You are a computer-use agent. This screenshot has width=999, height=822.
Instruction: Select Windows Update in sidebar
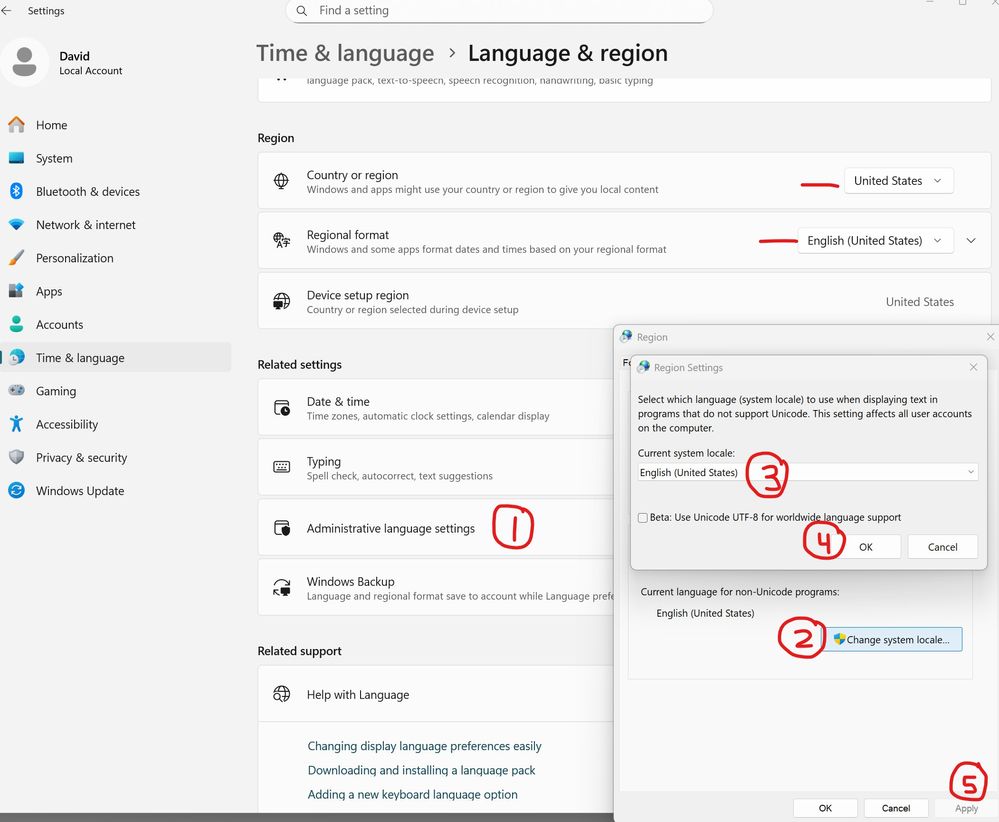click(x=116, y=490)
